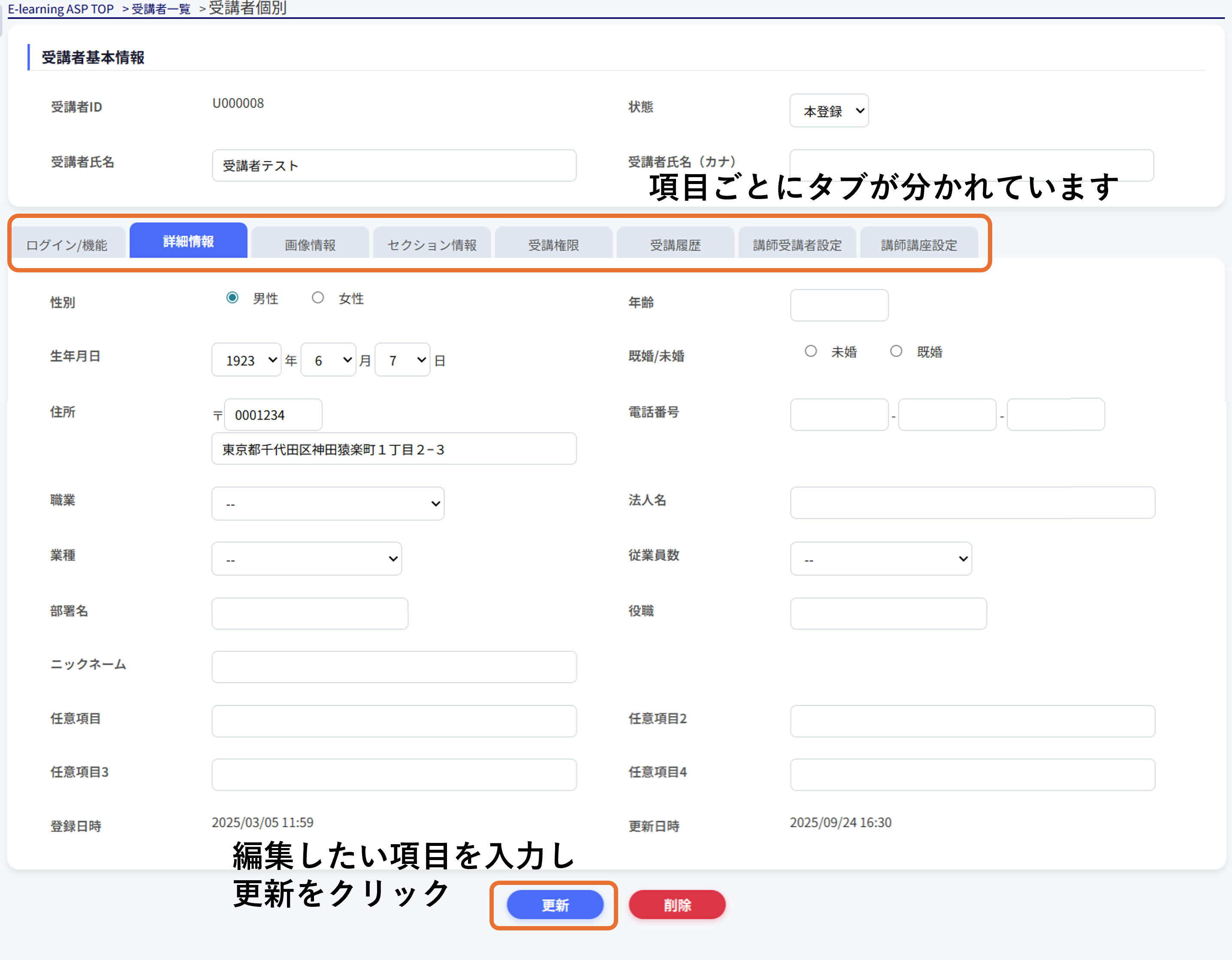Focus the 法人名 input field
Viewport: 1232px width, 960px height.
(x=972, y=503)
